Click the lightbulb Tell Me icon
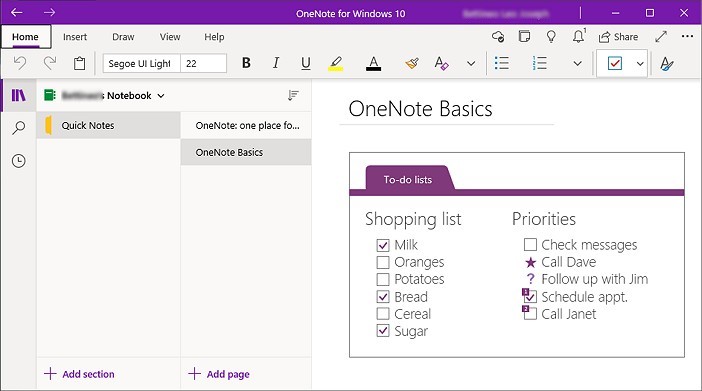Viewport: 702px width, 391px height. (551, 37)
